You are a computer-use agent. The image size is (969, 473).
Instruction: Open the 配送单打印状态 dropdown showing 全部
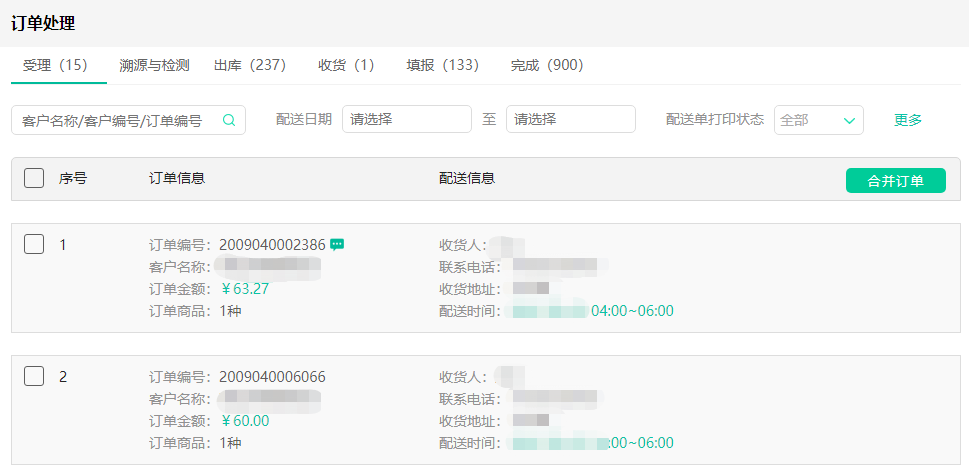click(818, 120)
